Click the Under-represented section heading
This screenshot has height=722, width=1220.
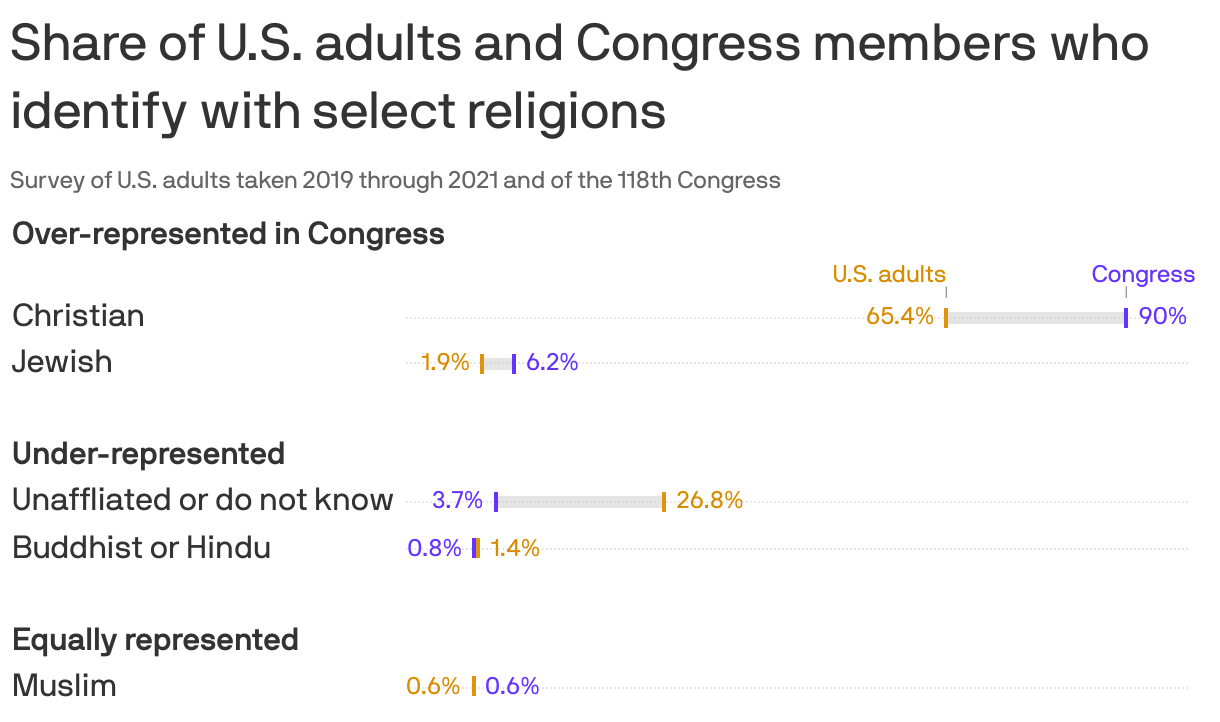click(x=148, y=454)
